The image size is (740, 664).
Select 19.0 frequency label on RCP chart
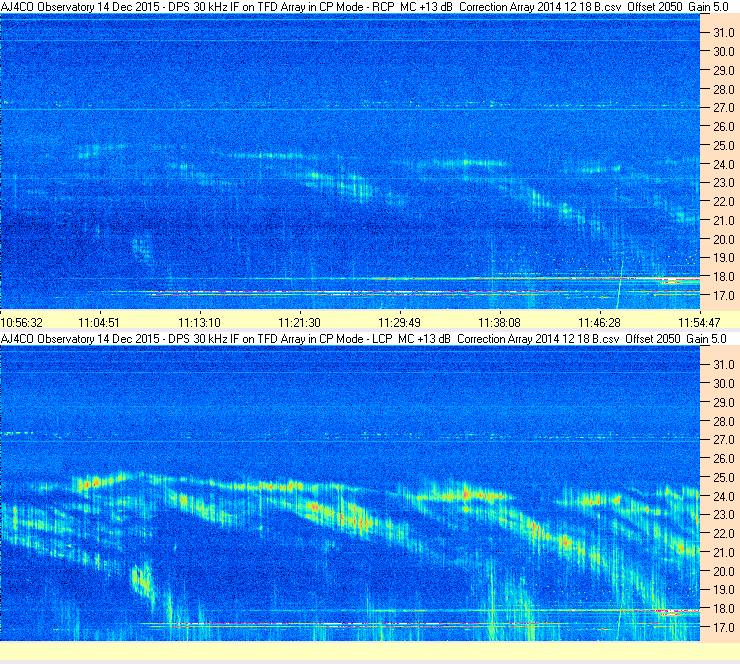724,258
